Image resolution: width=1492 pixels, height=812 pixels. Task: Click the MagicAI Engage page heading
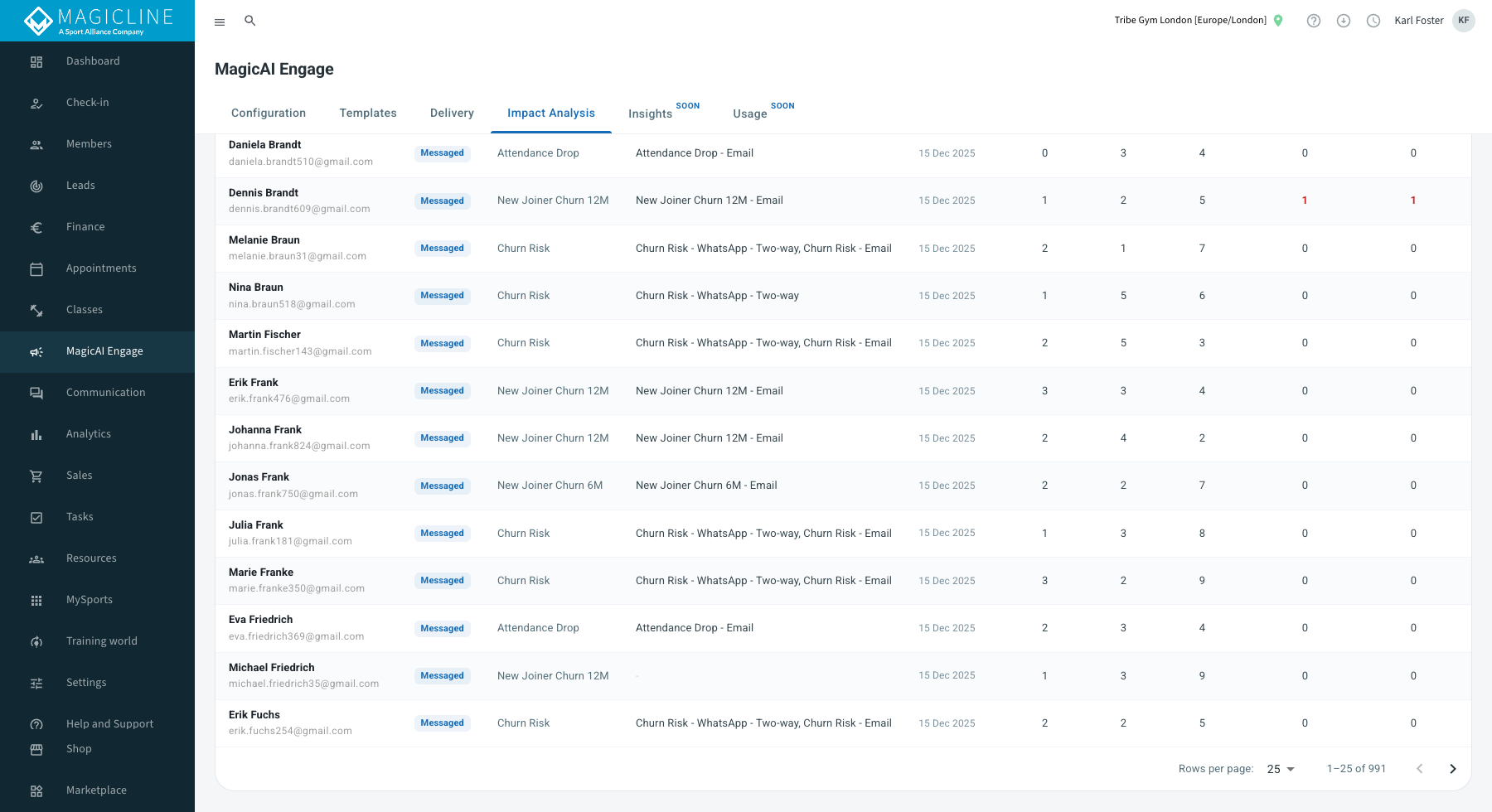[x=274, y=70]
